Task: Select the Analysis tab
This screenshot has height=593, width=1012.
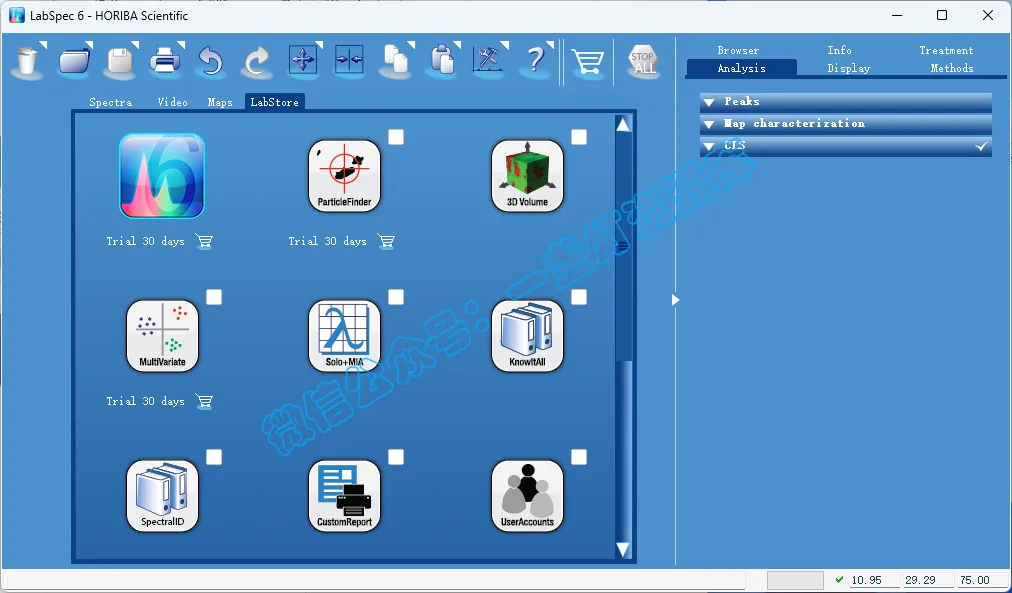Action: pos(742,68)
